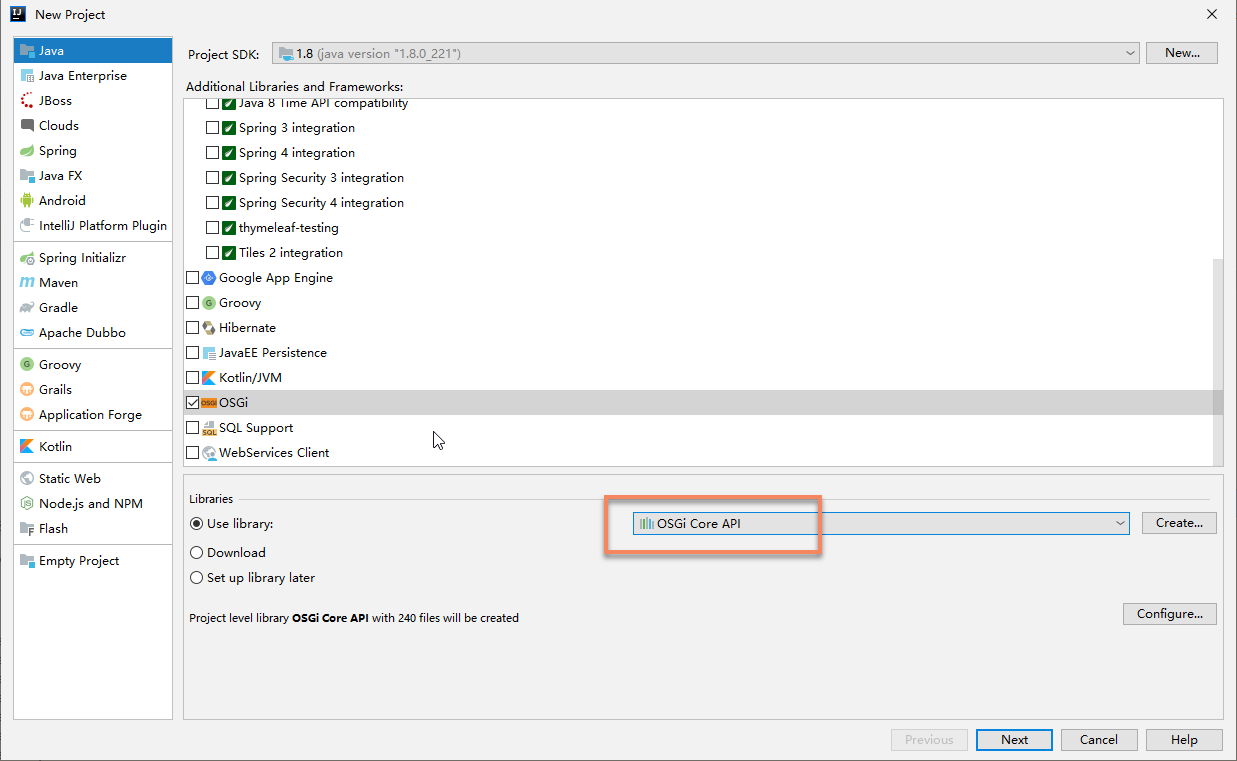
Task: Choose Grails project type
Action: (x=93, y=390)
